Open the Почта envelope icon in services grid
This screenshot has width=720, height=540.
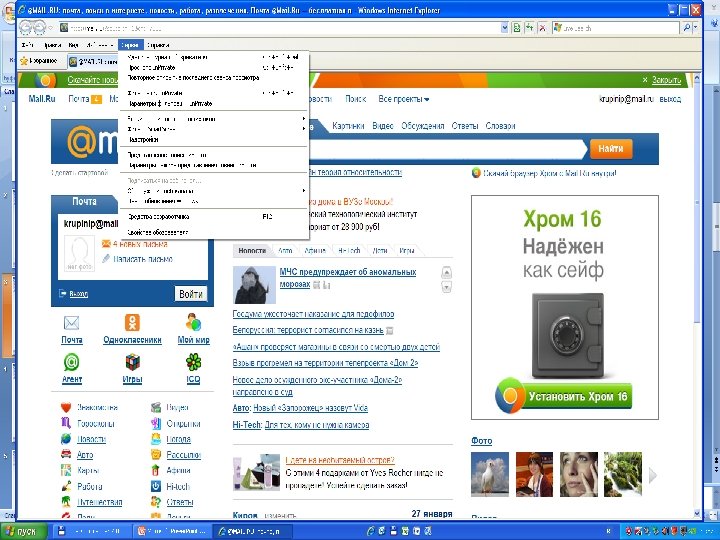71,323
